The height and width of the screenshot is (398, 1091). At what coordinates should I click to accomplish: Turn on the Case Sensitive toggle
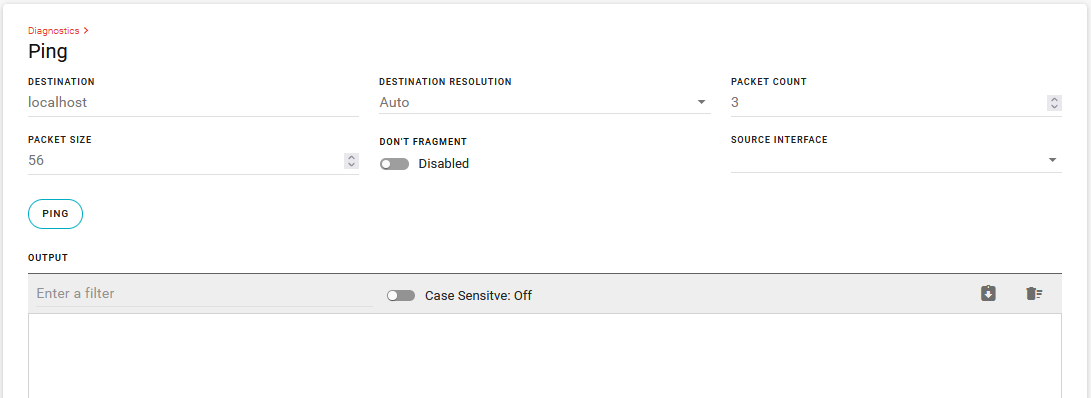tap(401, 296)
